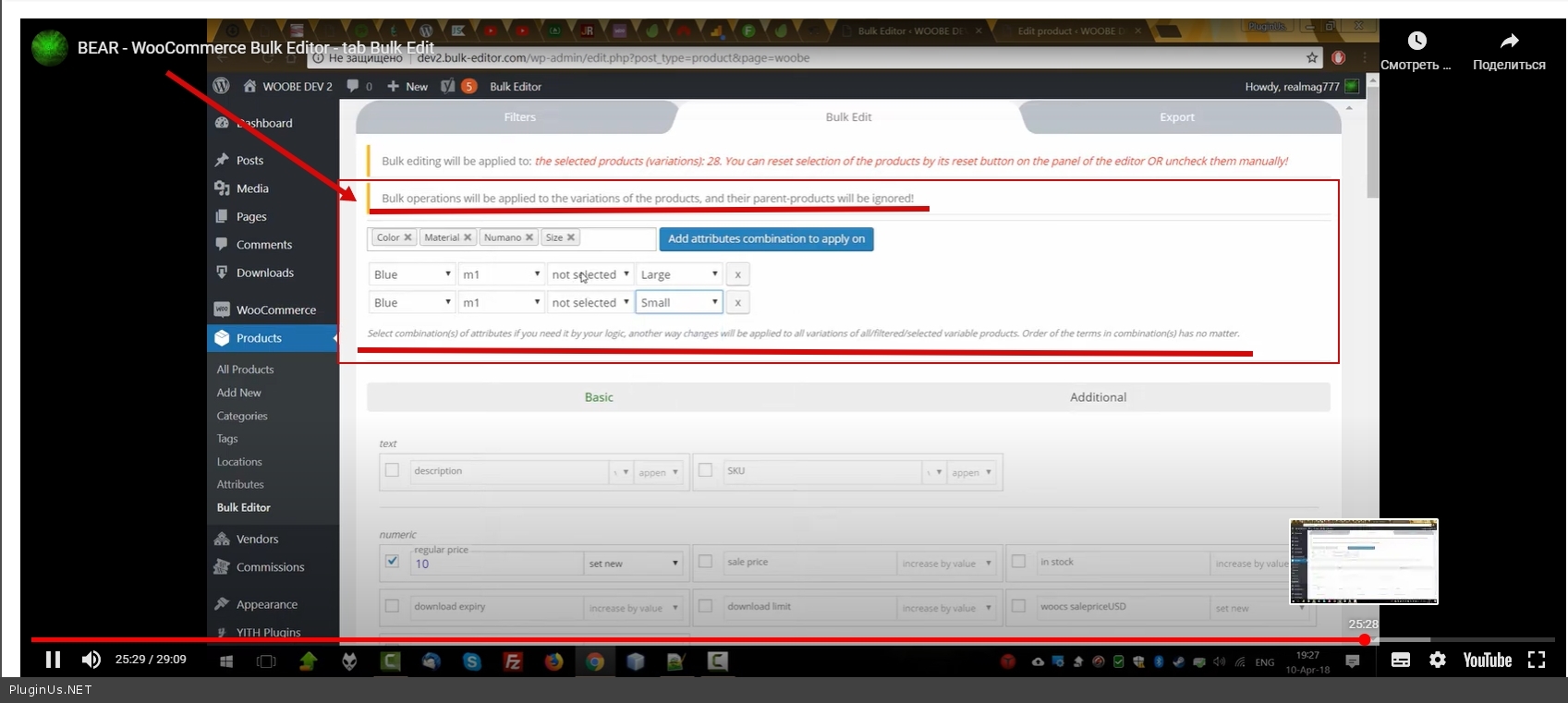1568x703 pixels.
Task: Pause the YouTube video
Action: 53,660
